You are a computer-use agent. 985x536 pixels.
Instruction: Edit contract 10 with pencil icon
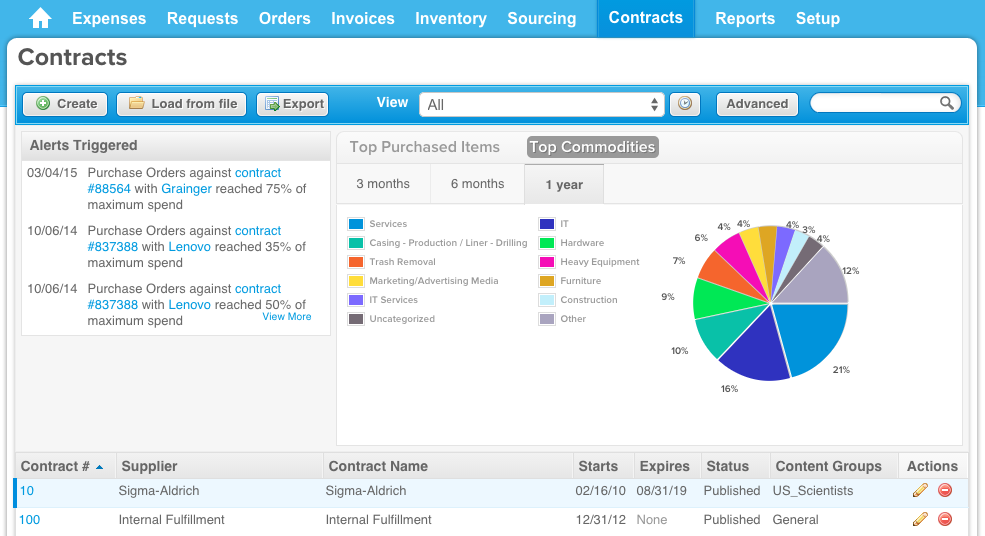coord(920,491)
